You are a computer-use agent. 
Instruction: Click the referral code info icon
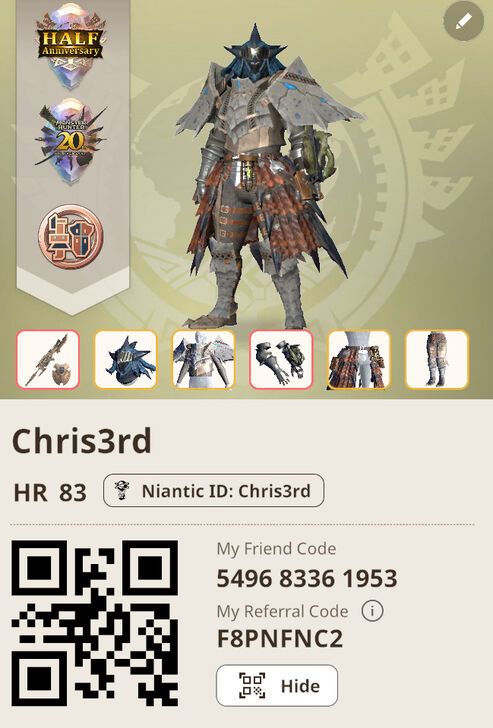(372, 611)
